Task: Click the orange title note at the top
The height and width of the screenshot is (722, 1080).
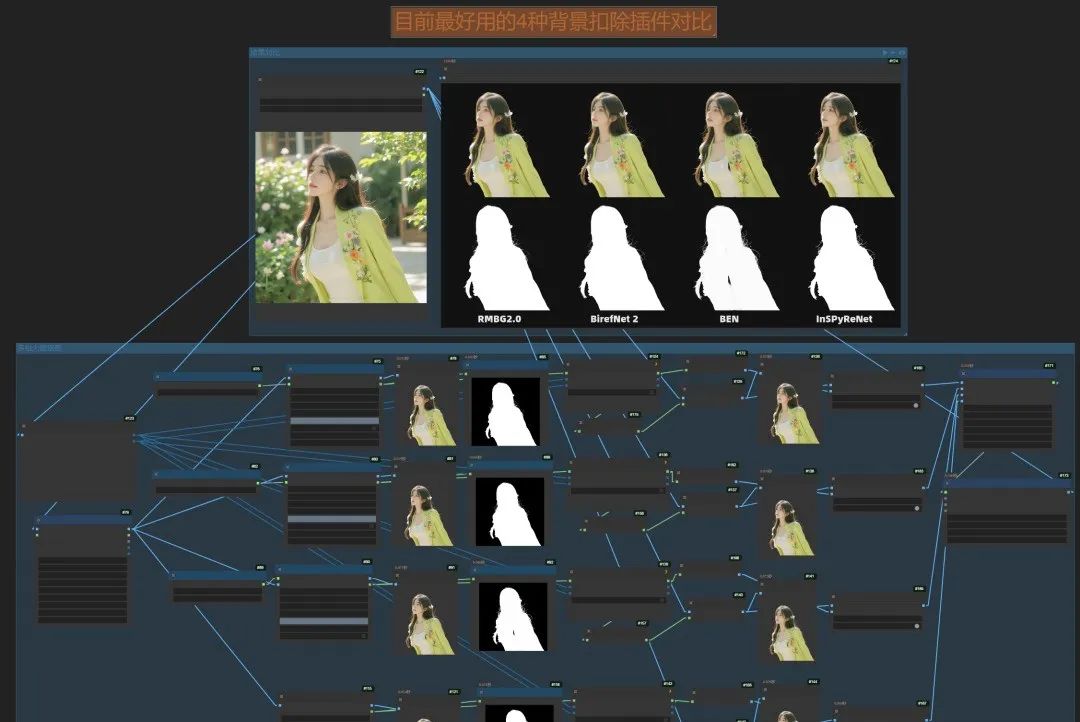Action: (x=554, y=21)
